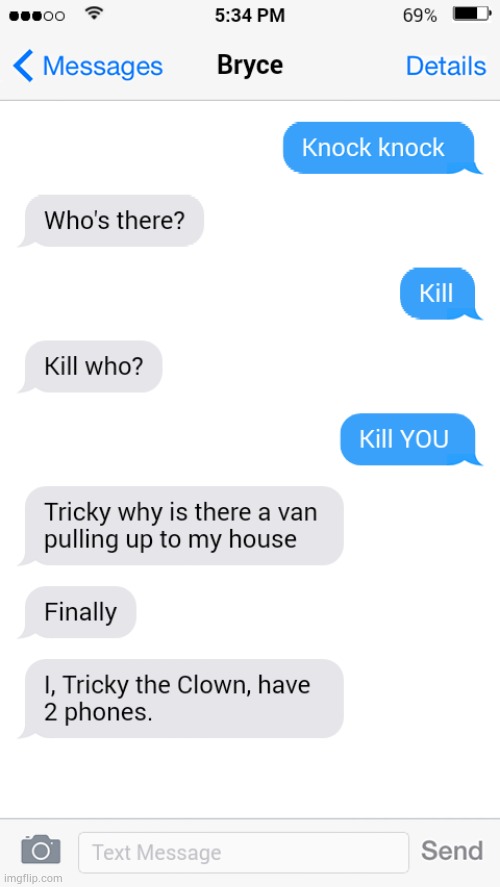Viewport: 500px width, 887px height.
Task: Tap the camera icon beside the text field
Action: click(x=41, y=849)
